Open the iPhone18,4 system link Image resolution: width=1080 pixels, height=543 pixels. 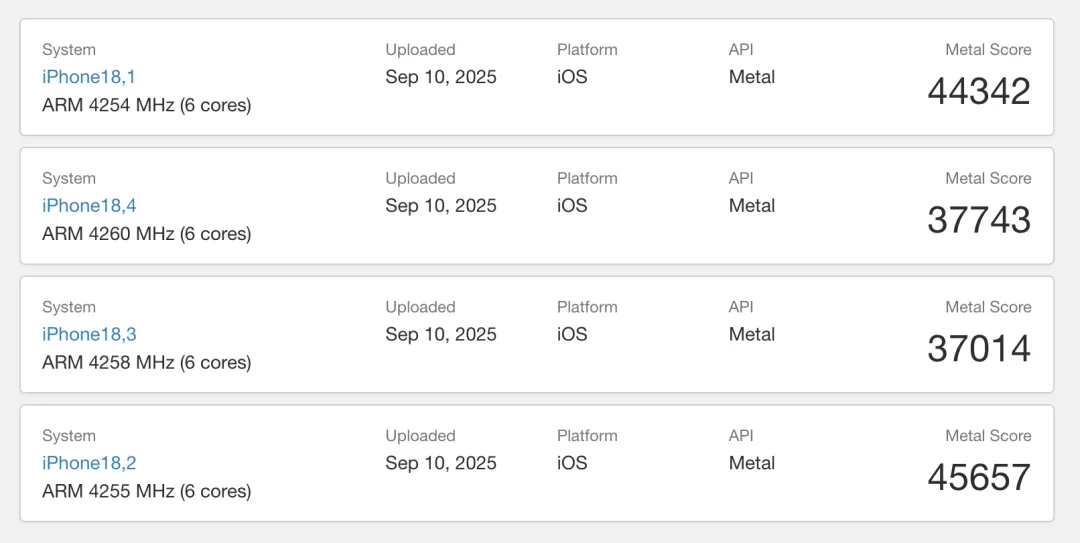89,206
